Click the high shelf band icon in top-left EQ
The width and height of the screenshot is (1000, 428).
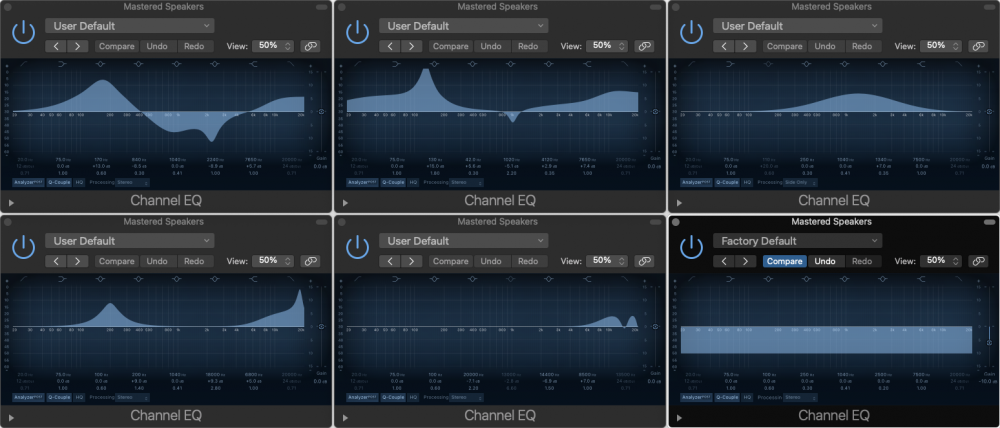[253, 64]
